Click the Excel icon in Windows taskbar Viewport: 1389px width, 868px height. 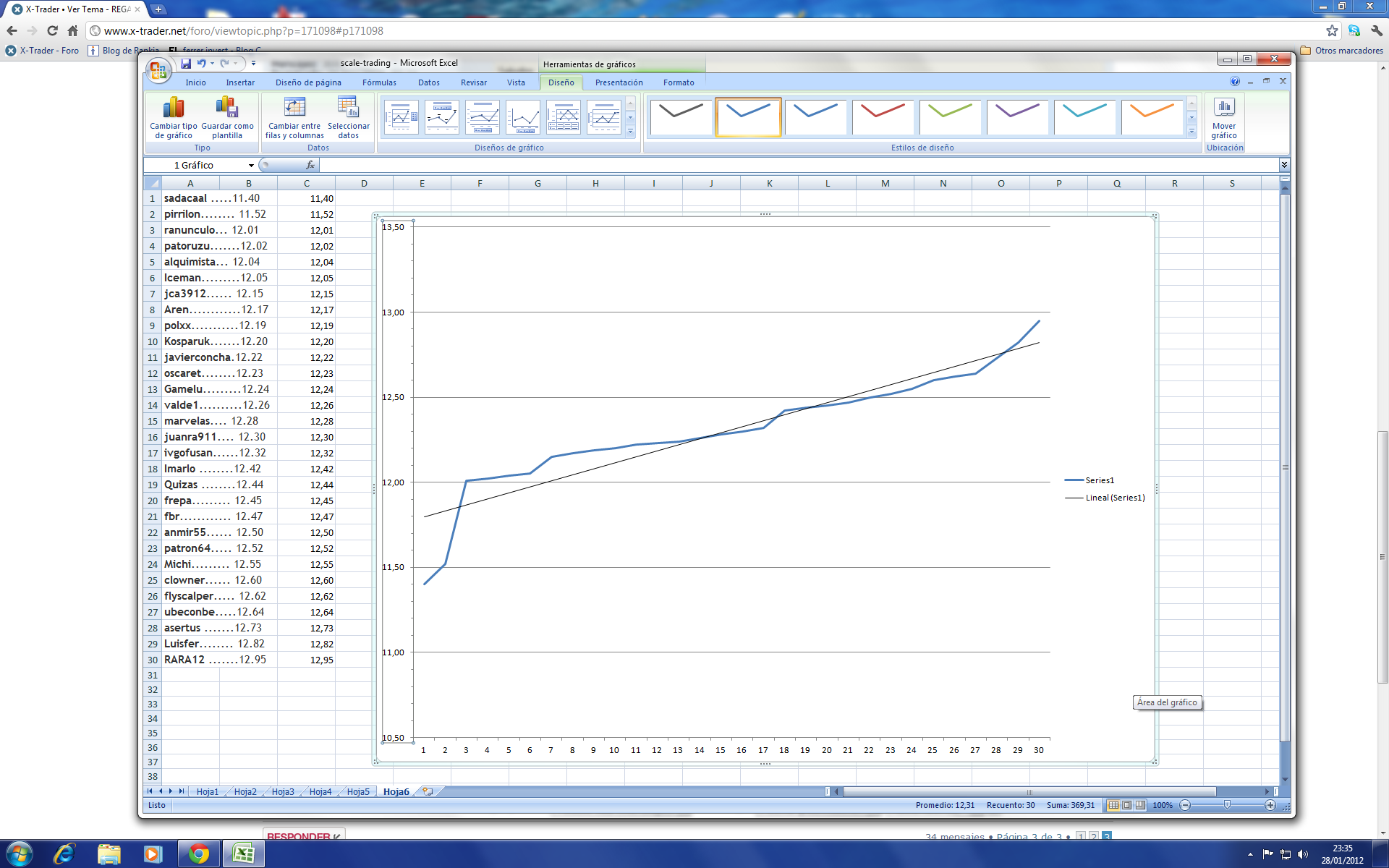pos(243,854)
